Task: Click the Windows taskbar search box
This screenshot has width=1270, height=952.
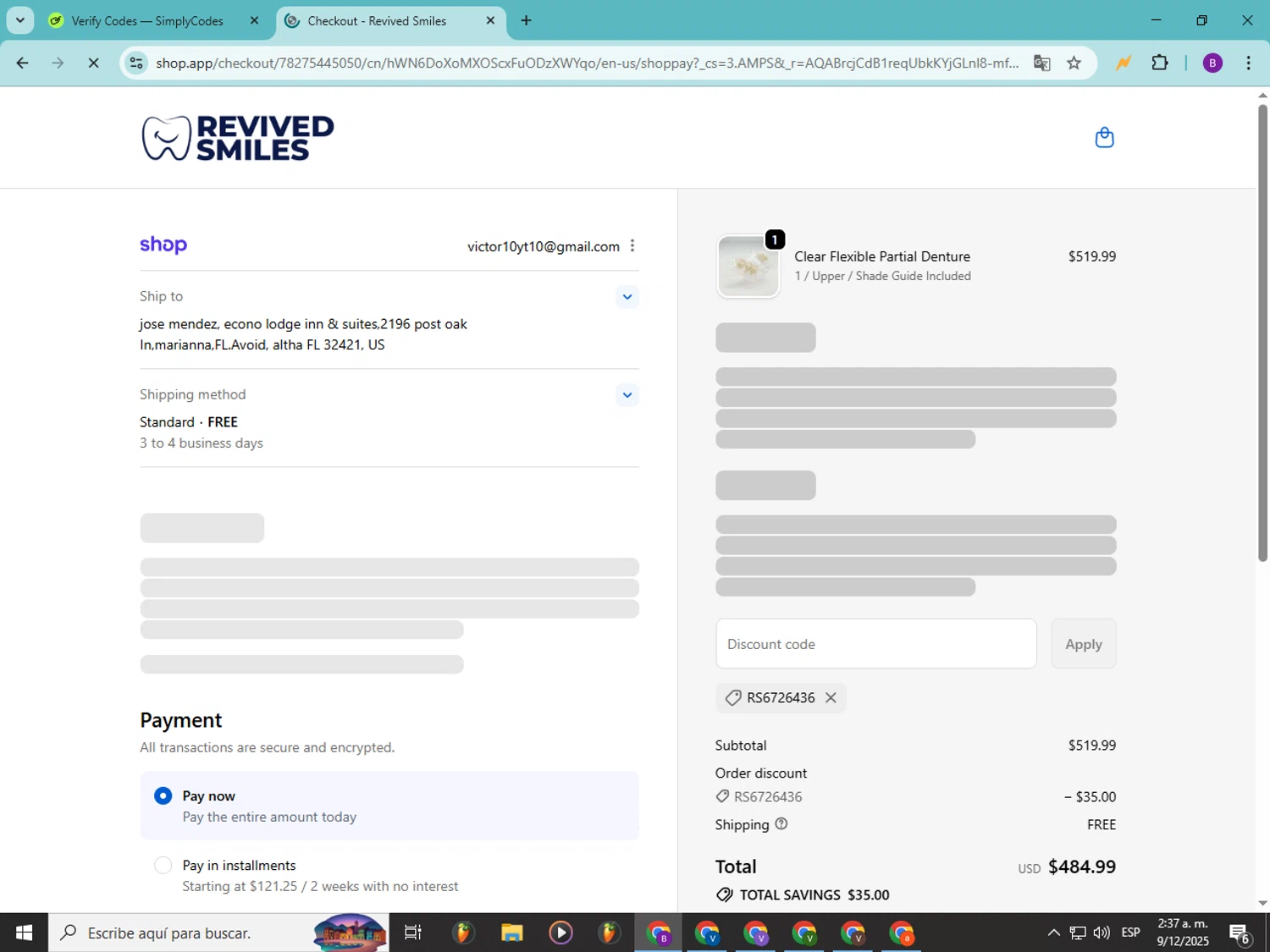Action: pyautogui.click(x=218, y=933)
